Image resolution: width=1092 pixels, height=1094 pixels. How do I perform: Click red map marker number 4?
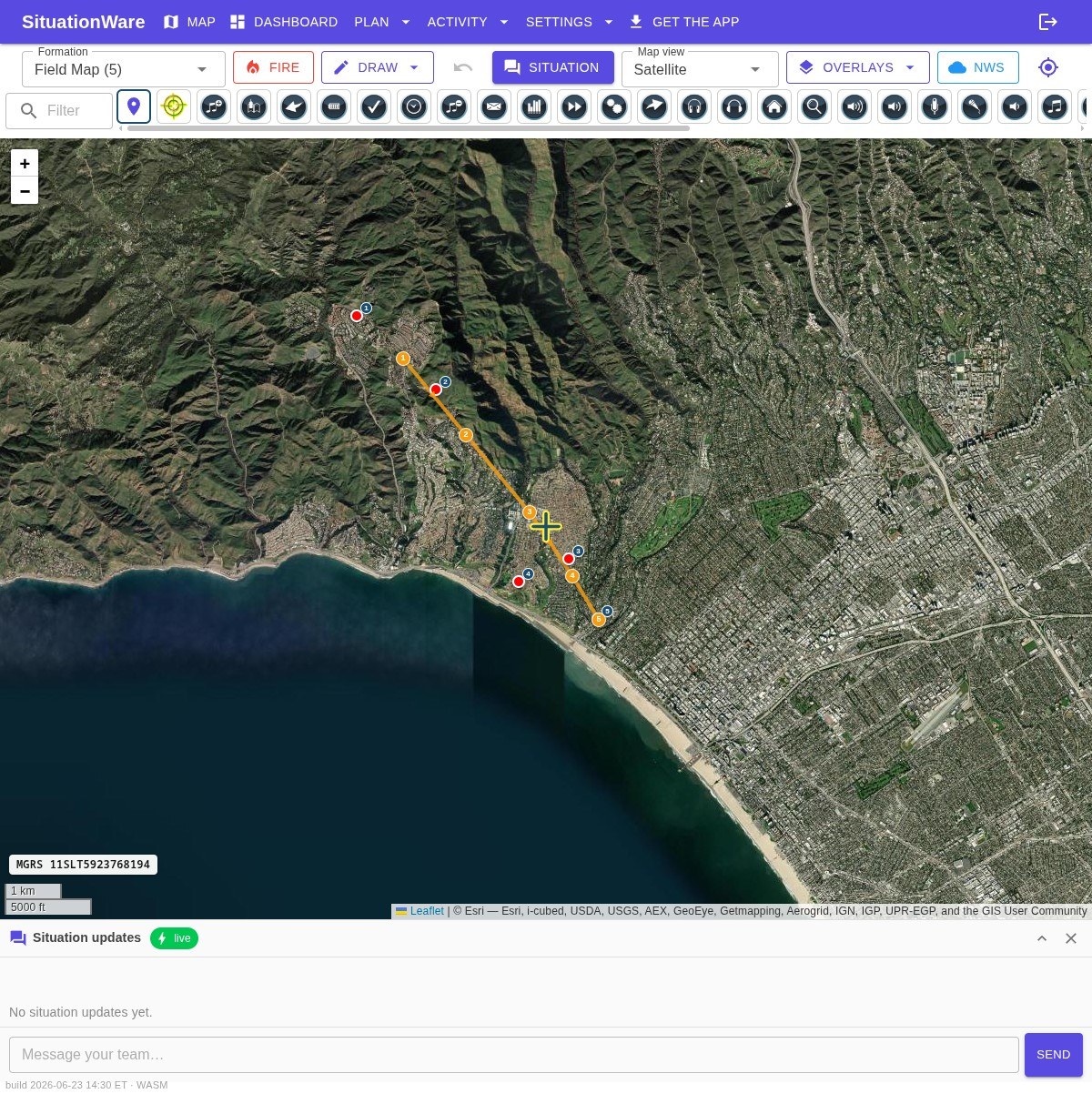click(x=519, y=582)
